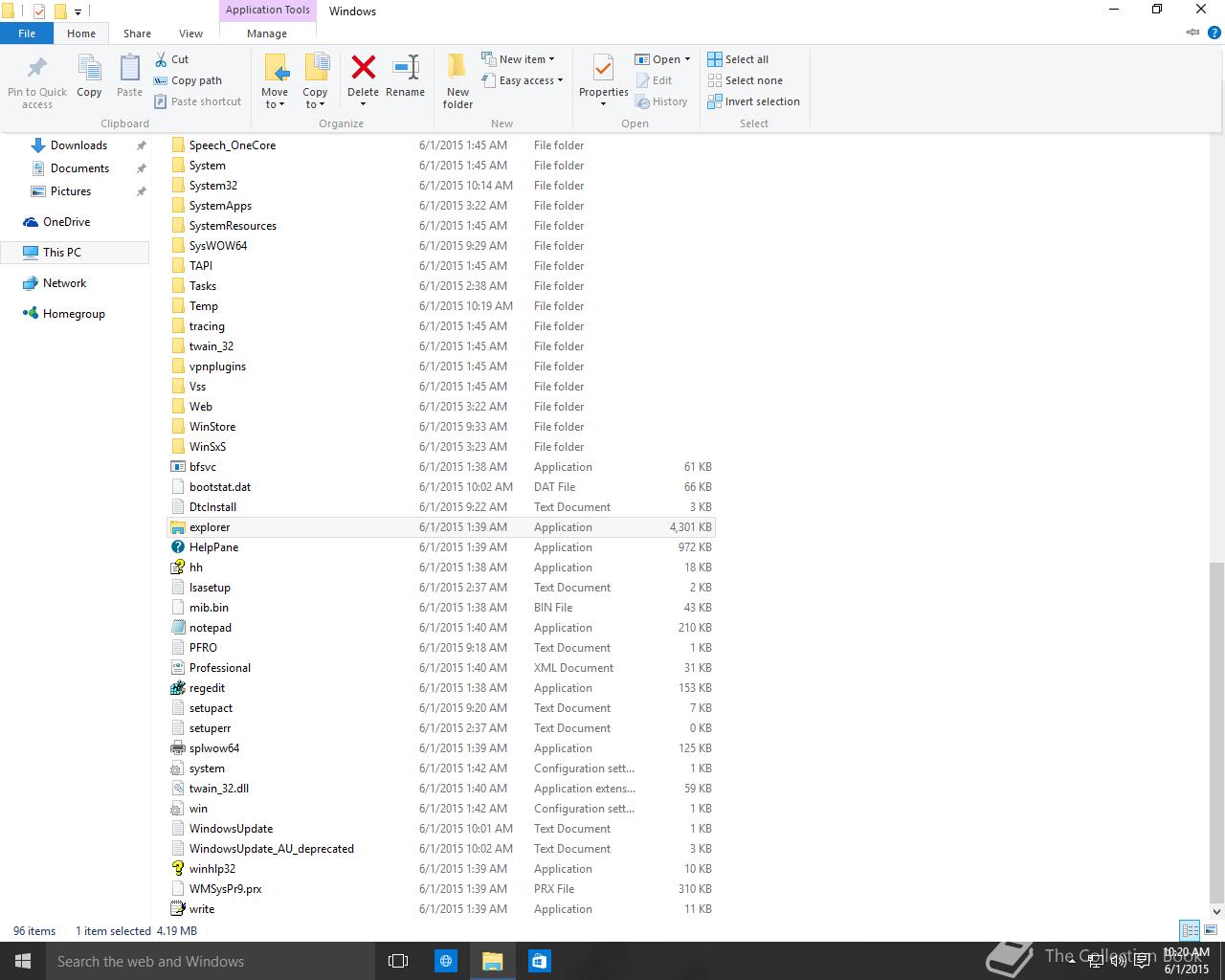
Task: Click the splwow64 printer icon
Action: [177, 748]
